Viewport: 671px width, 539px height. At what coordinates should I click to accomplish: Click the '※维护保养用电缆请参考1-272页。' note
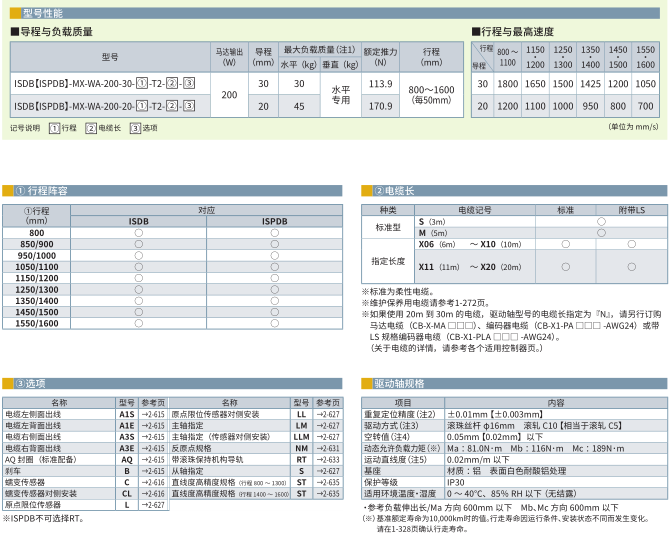(426, 303)
